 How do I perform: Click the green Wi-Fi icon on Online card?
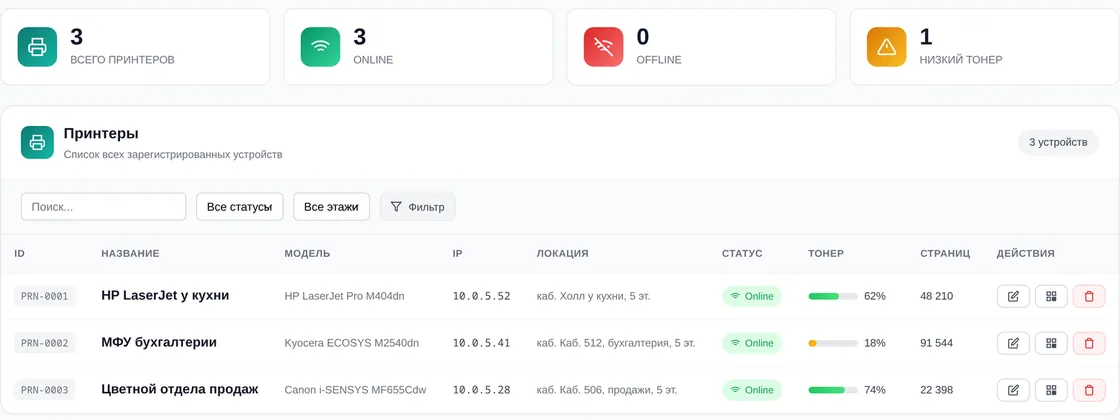click(320, 47)
